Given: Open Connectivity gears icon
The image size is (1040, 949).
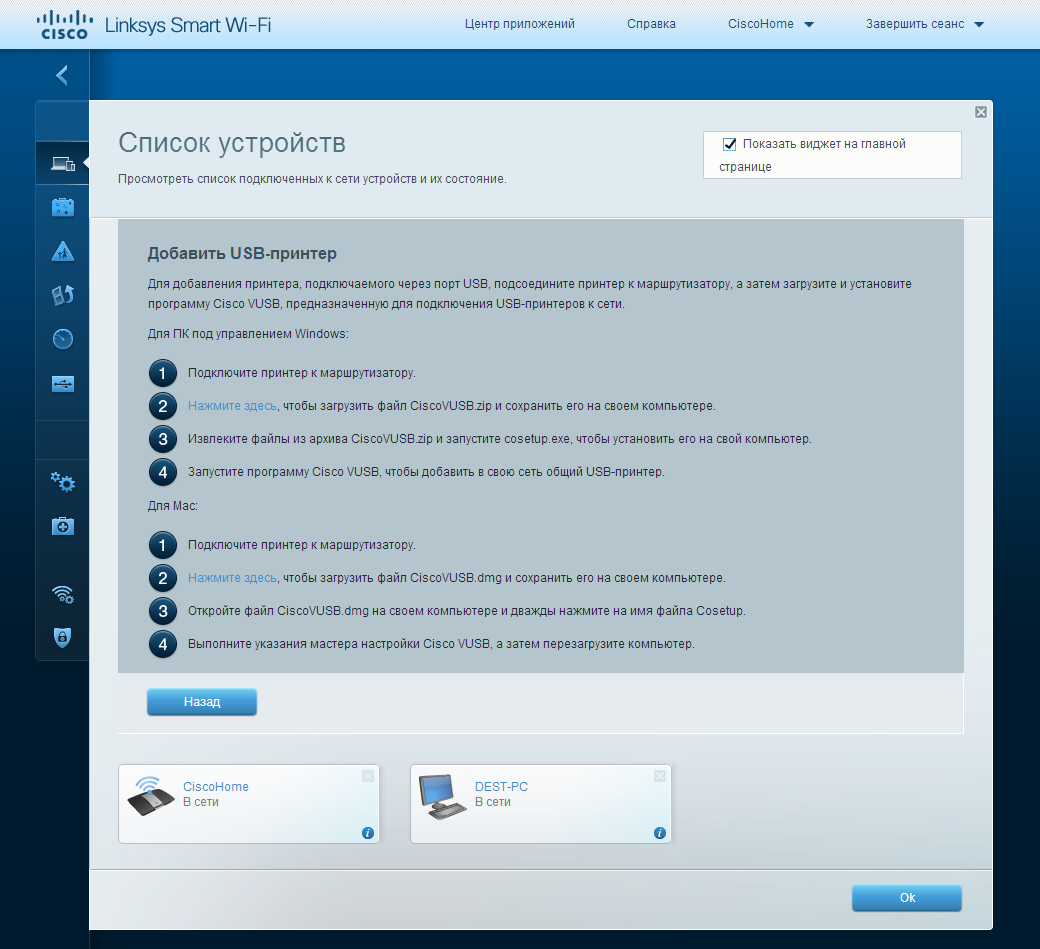Looking at the screenshot, I should [x=63, y=482].
